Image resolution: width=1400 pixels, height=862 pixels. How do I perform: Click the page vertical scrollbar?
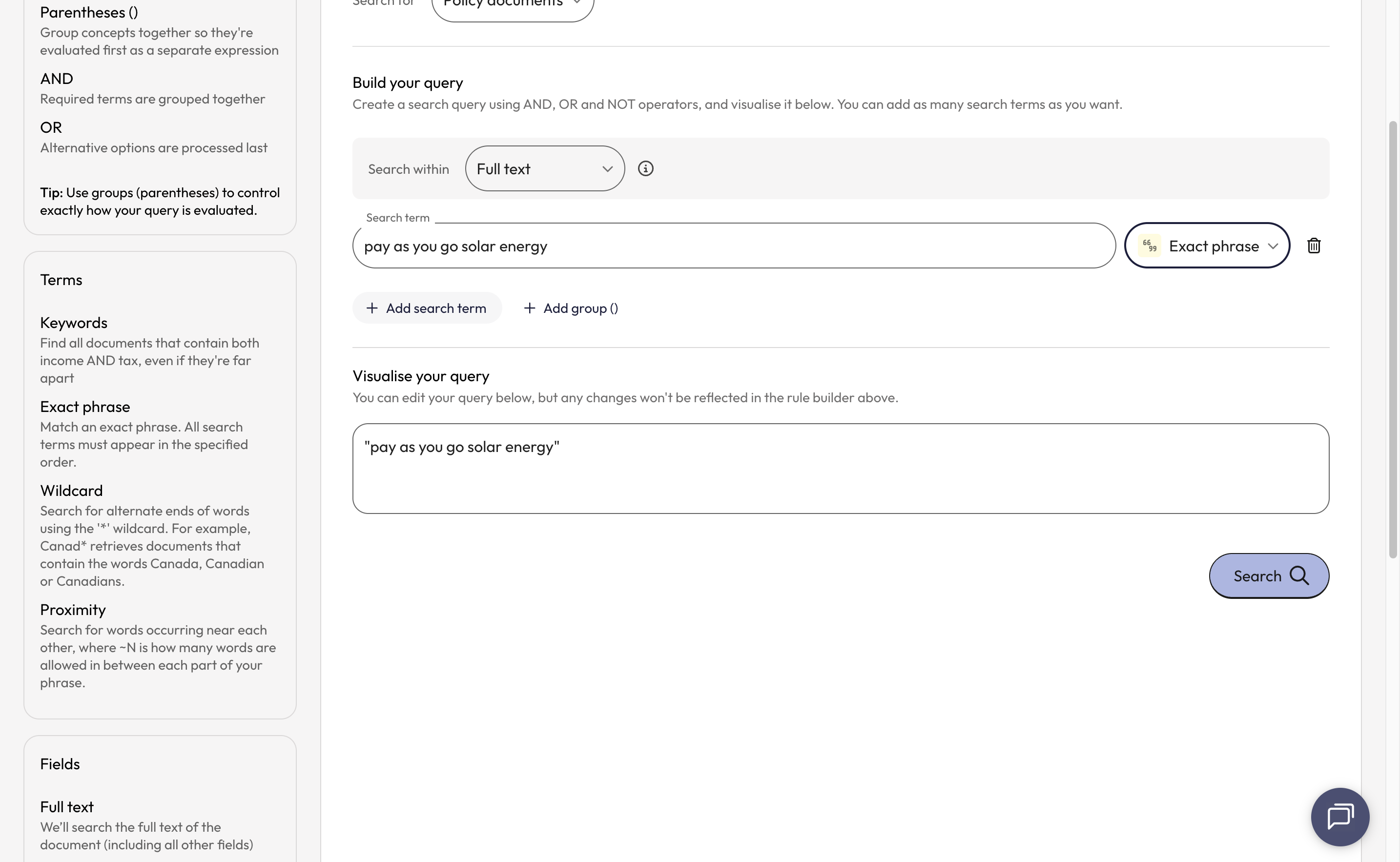pos(1393,339)
